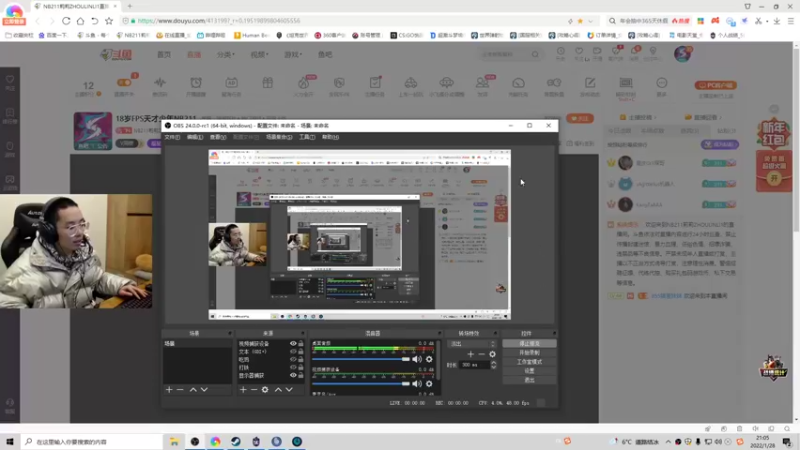Viewport: 800px width, 450px height.
Task: Open OBS 编辑(E) menu
Action: tap(194, 137)
